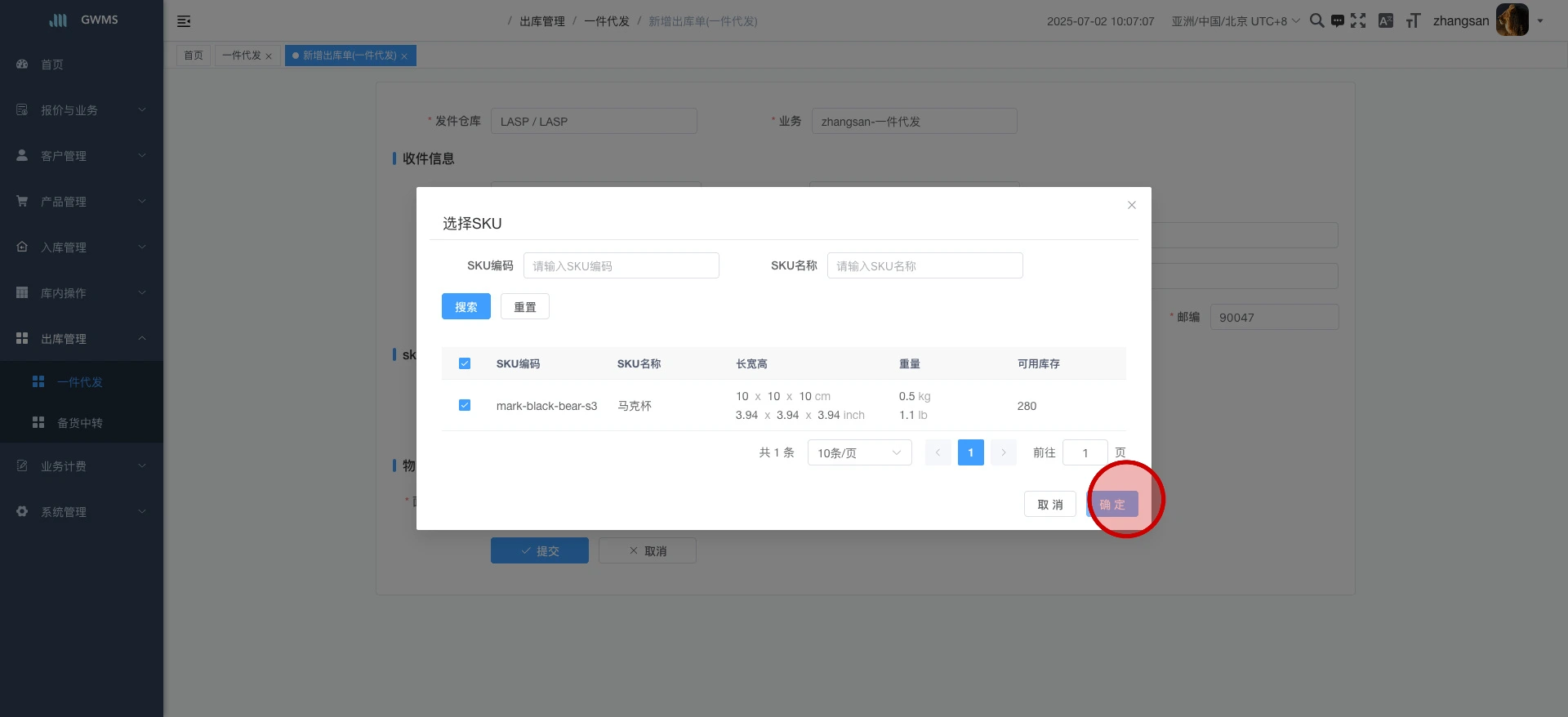The image size is (1568, 717).
Task: Open the timezone 亚洲/中国/北京 dropdown
Action: (x=1235, y=21)
